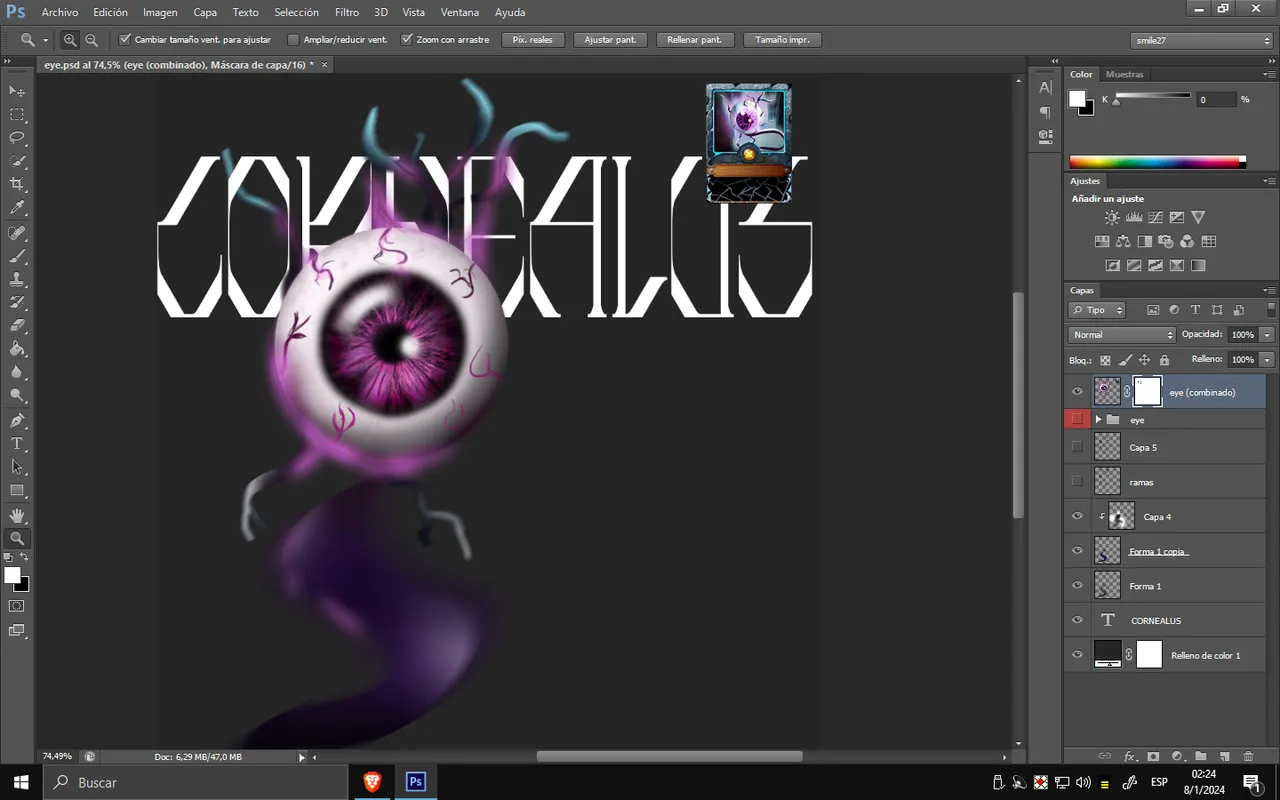The image size is (1280, 800).
Task: Open the Color panel options menu
Action: pyautogui.click(x=1268, y=74)
